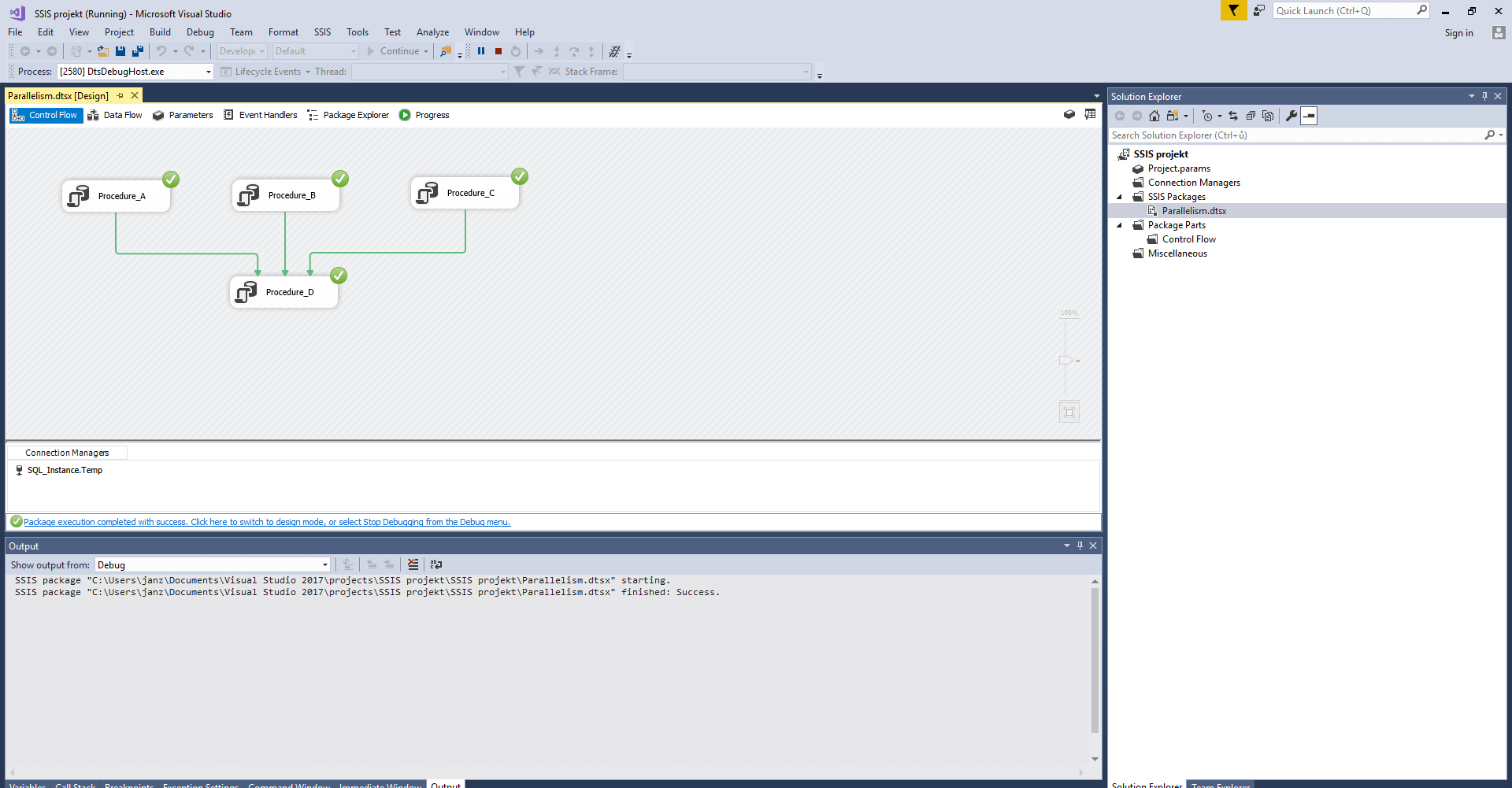Click the Solution Explorer Home icon
Screen dimensions: 1512x788
tap(1154, 116)
